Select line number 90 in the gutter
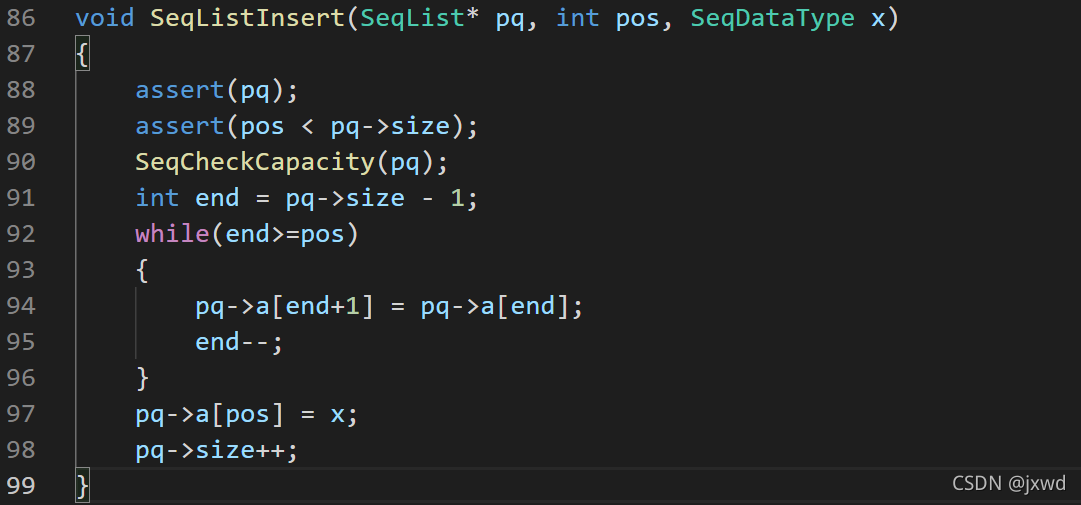The image size is (1081, 505). point(20,162)
